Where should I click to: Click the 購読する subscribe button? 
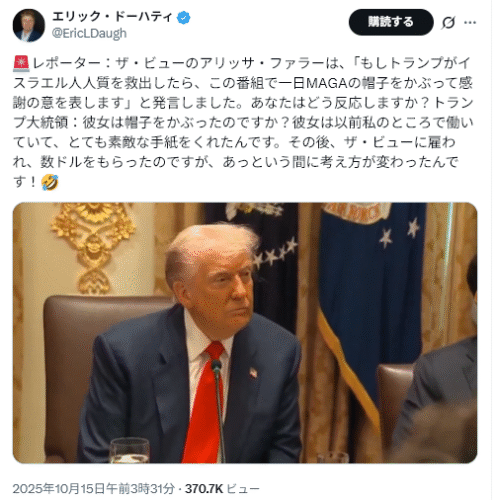coord(391,22)
